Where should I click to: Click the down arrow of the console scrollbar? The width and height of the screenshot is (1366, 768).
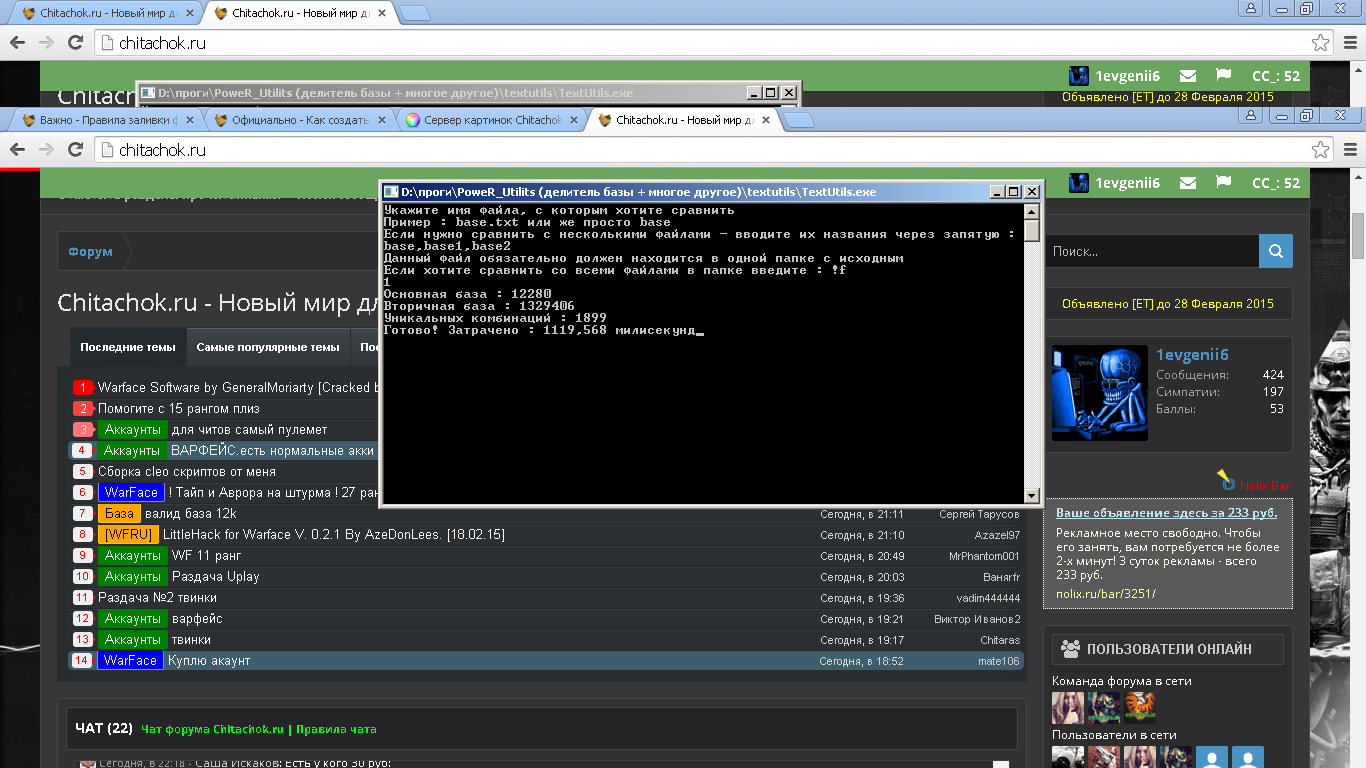[1032, 495]
